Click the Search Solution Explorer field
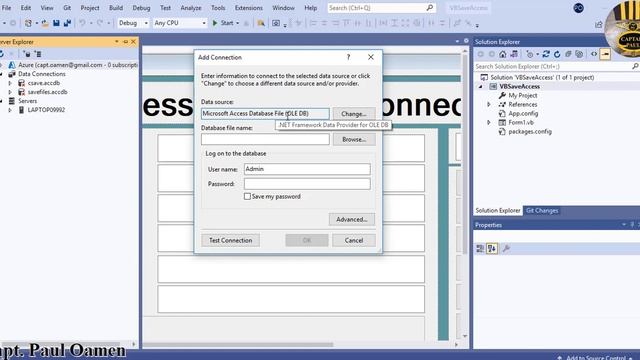The width and height of the screenshot is (640, 360). point(557,66)
